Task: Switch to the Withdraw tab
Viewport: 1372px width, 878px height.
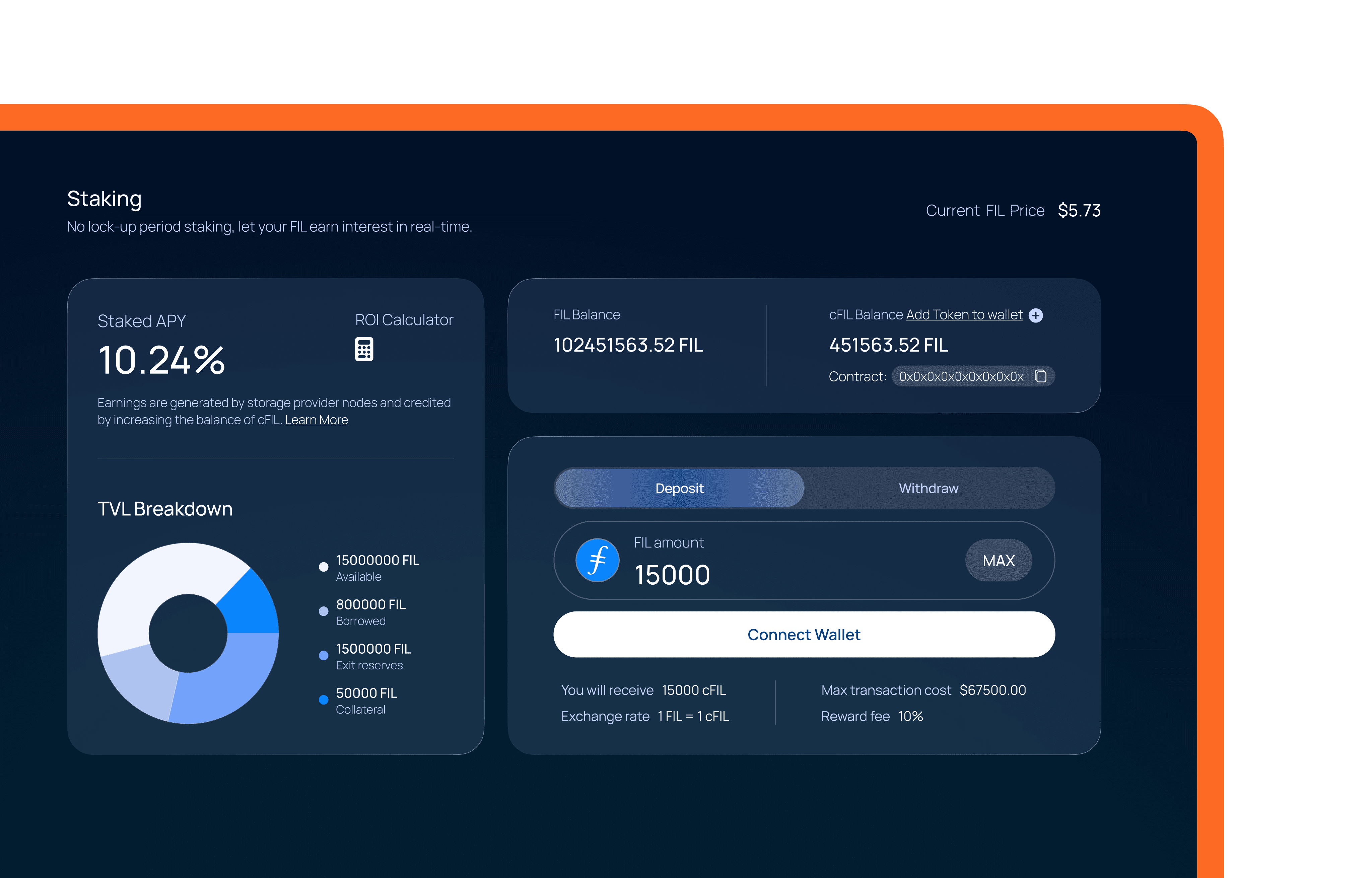Action: [928, 488]
